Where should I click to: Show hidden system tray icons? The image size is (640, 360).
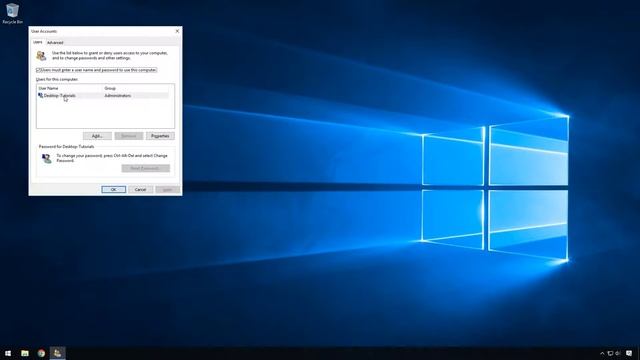click(x=602, y=353)
